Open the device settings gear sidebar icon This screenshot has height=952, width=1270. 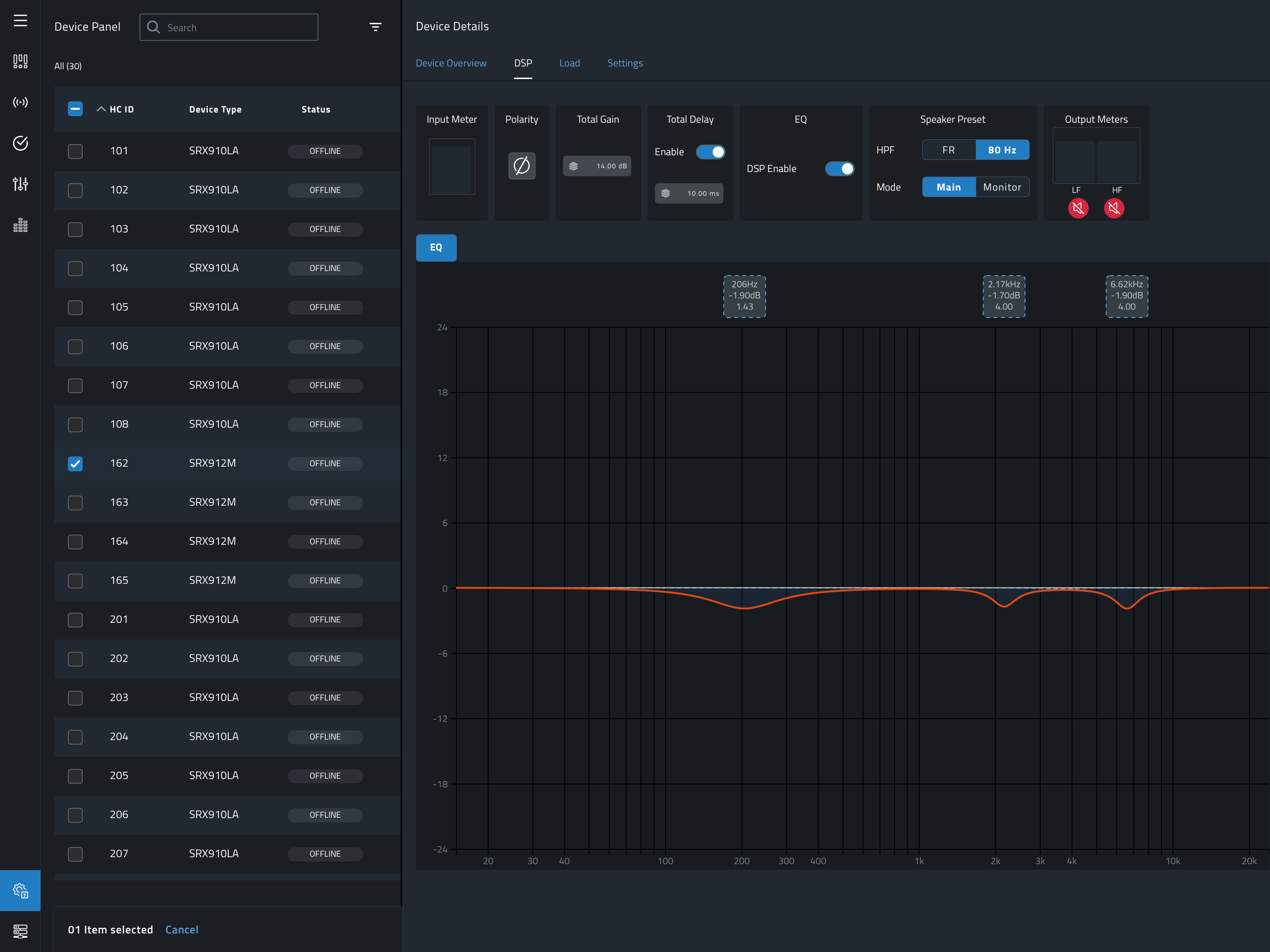coord(20,891)
